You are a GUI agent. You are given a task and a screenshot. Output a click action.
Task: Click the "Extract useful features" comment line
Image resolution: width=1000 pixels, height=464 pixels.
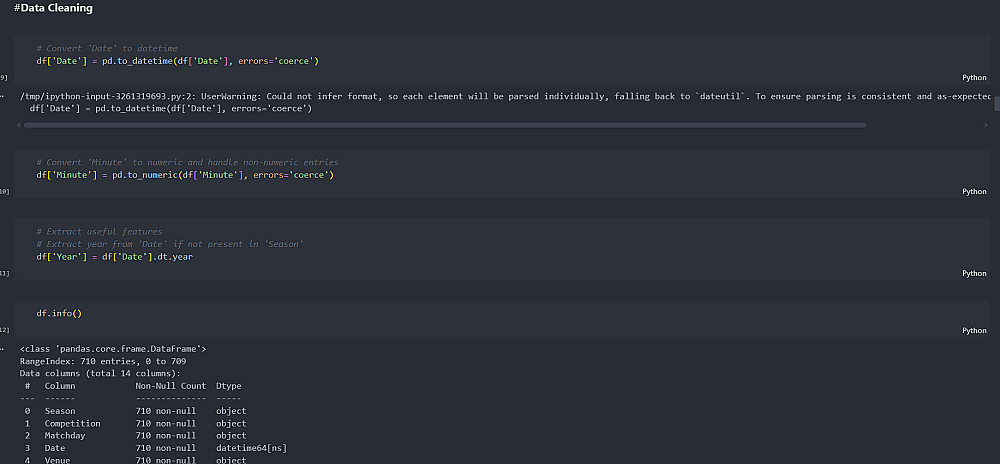[x=99, y=232]
